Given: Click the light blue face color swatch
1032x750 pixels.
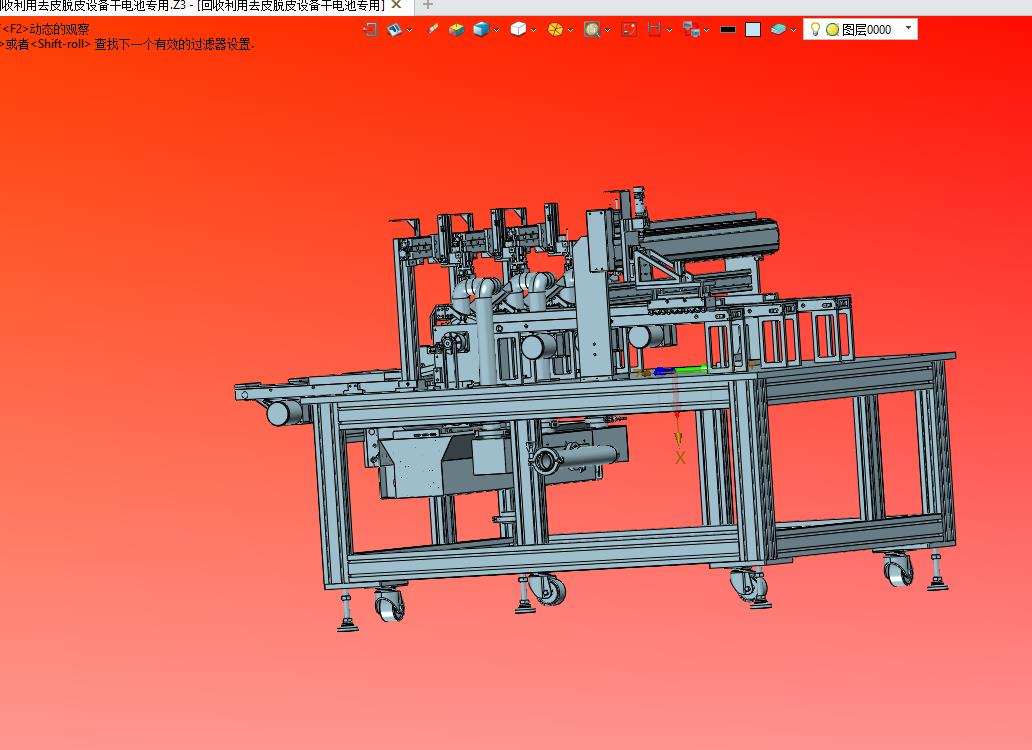Looking at the screenshot, I should coord(753,30).
